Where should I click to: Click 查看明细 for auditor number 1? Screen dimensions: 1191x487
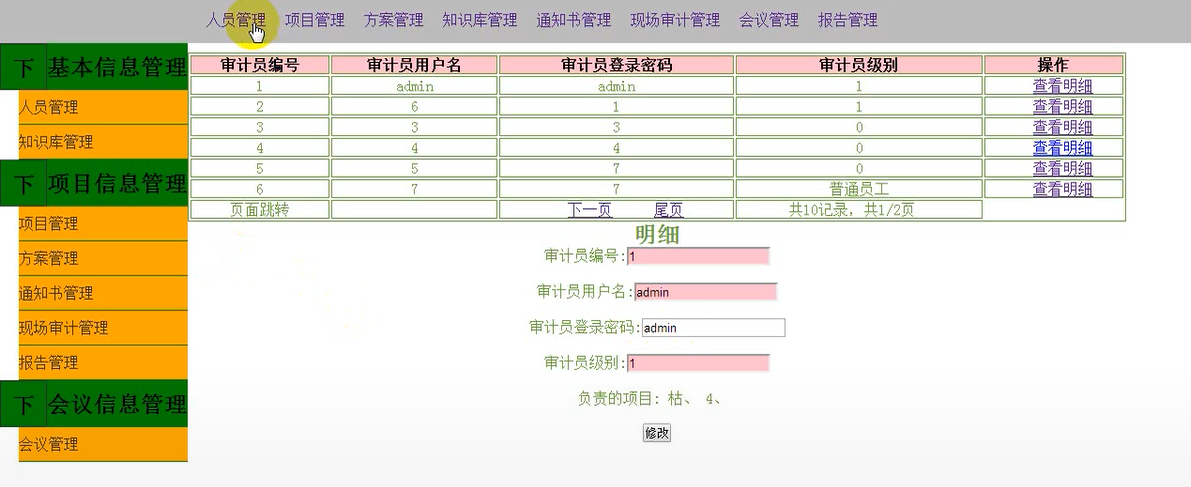tap(1063, 86)
